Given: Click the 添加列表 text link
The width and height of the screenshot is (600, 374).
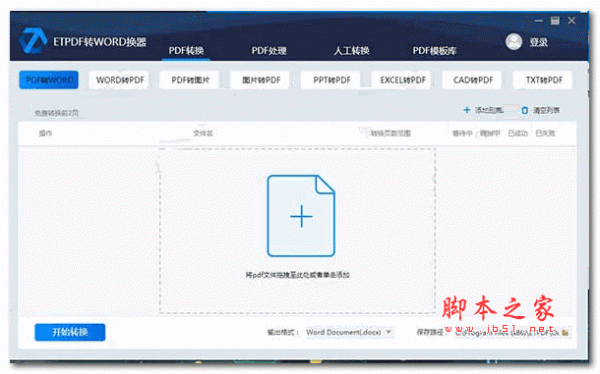Looking at the screenshot, I should 489,110.
